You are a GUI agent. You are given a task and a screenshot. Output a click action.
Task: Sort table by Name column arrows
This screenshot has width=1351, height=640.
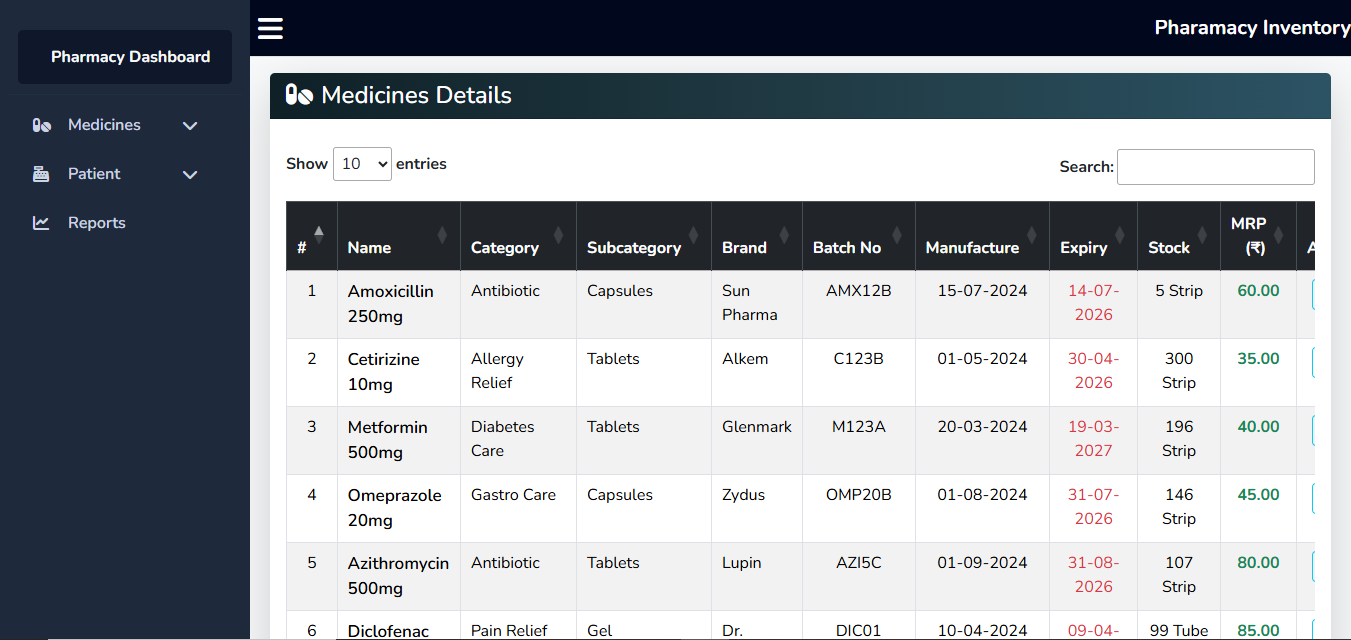[442, 235]
